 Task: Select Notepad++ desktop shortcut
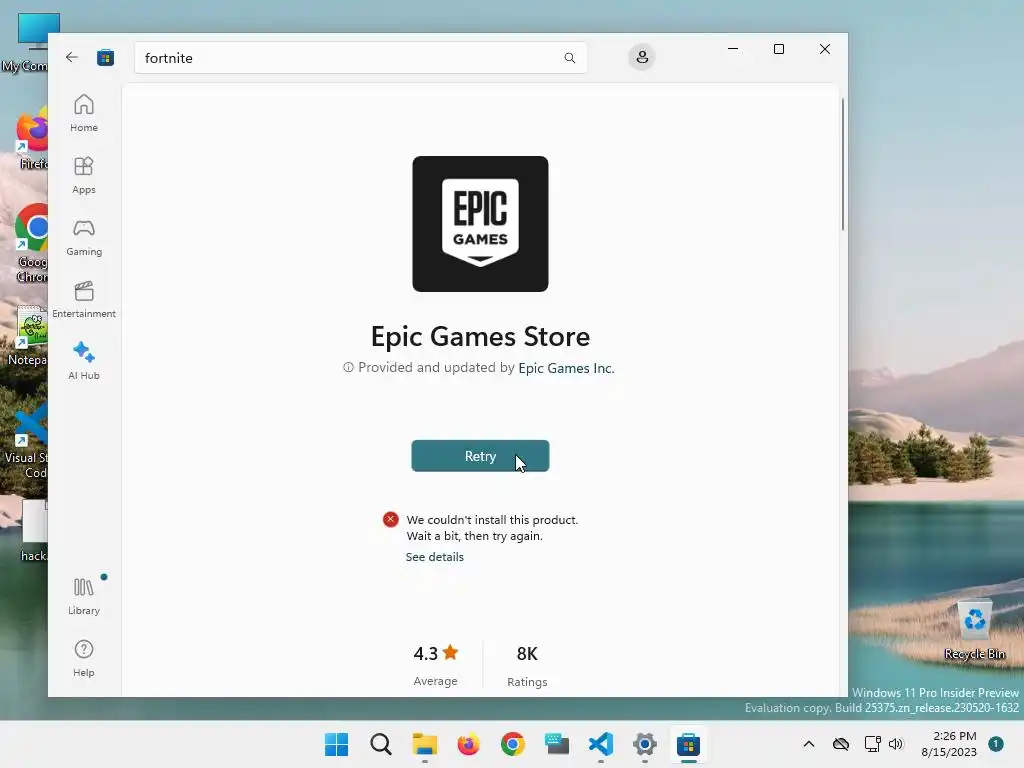tap(27, 335)
